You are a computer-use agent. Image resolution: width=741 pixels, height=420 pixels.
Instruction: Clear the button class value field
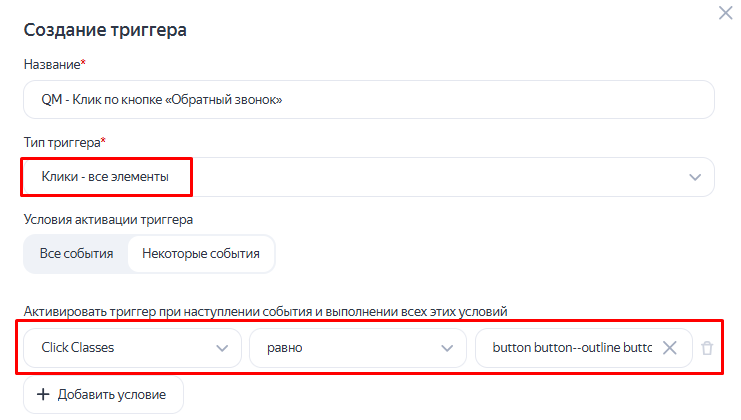670,348
